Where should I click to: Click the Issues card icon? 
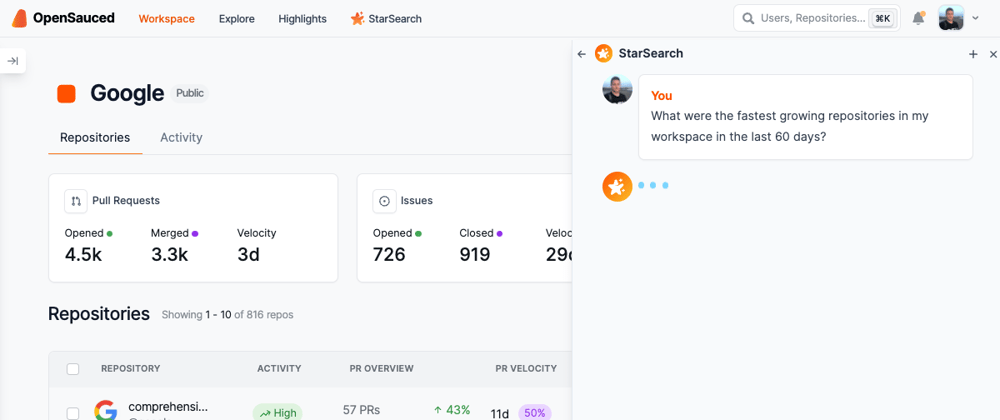click(x=384, y=201)
